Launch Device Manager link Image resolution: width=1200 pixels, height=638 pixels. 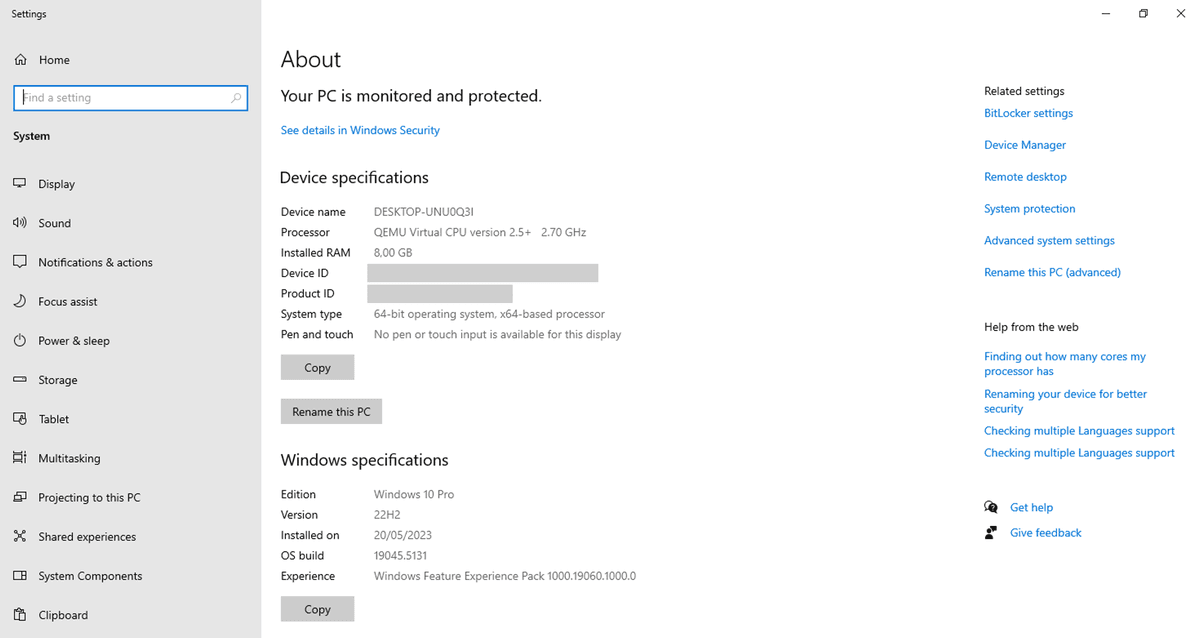pyautogui.click(x=1025, y=145)
